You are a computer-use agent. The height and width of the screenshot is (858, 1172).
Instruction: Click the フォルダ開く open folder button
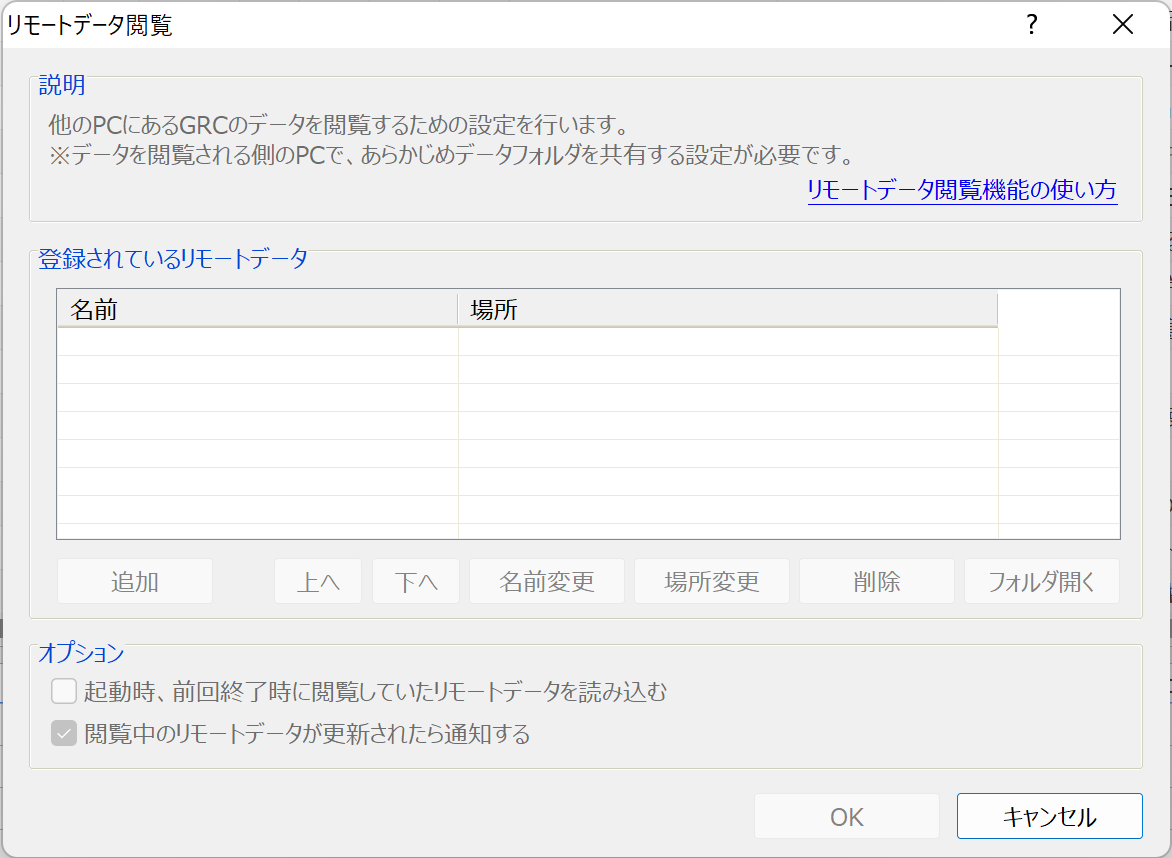click(1041, 580)
